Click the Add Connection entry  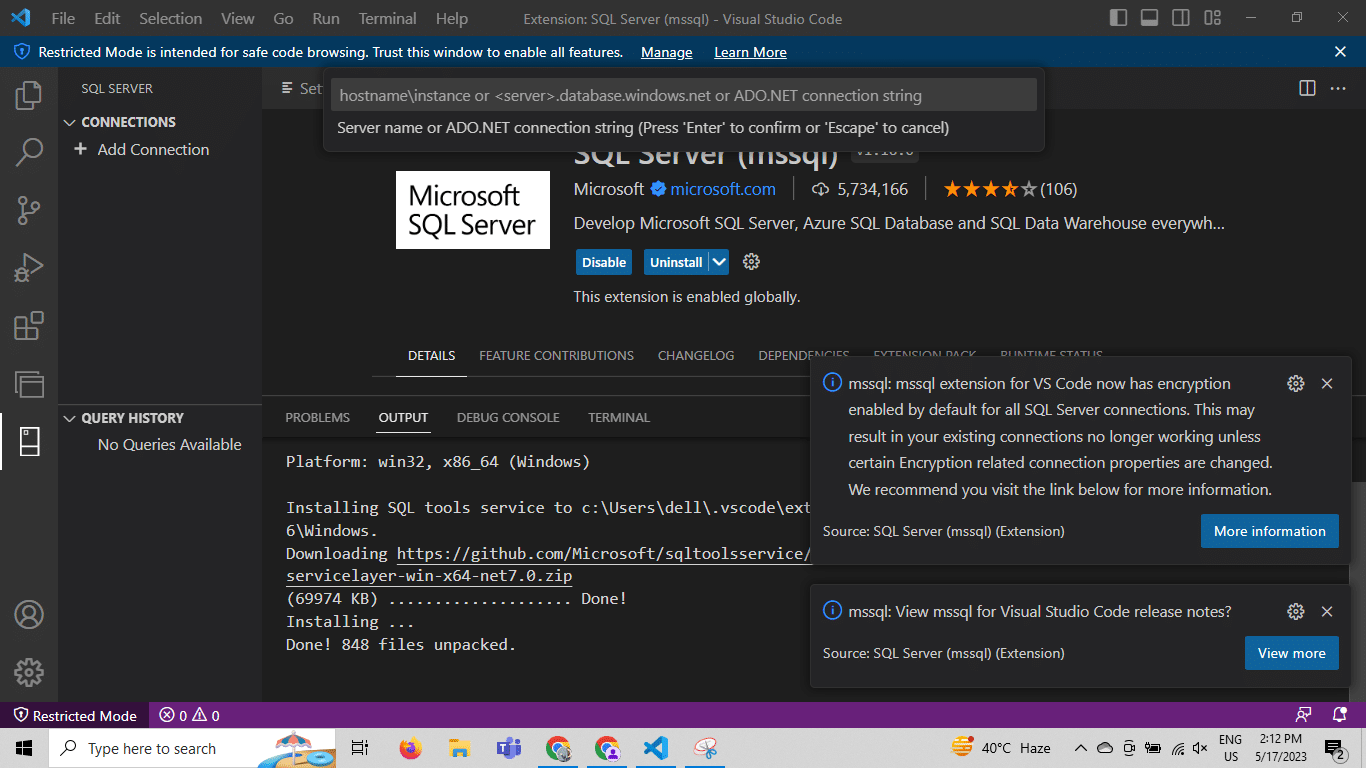pyautogui.click(x=153, y=149)
